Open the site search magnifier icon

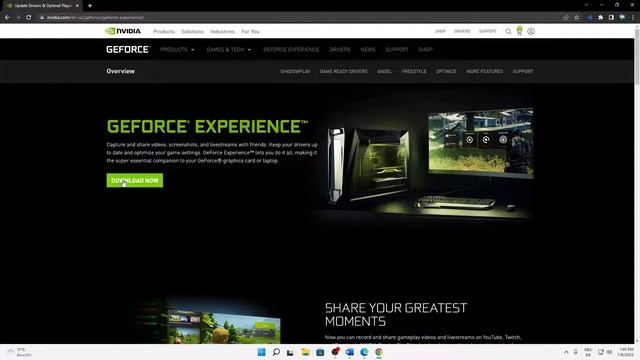point(508,31)
